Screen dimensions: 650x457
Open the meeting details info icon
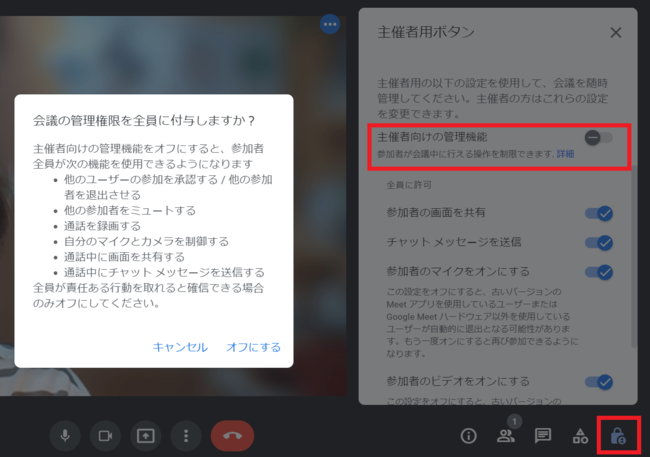[468, 436]
